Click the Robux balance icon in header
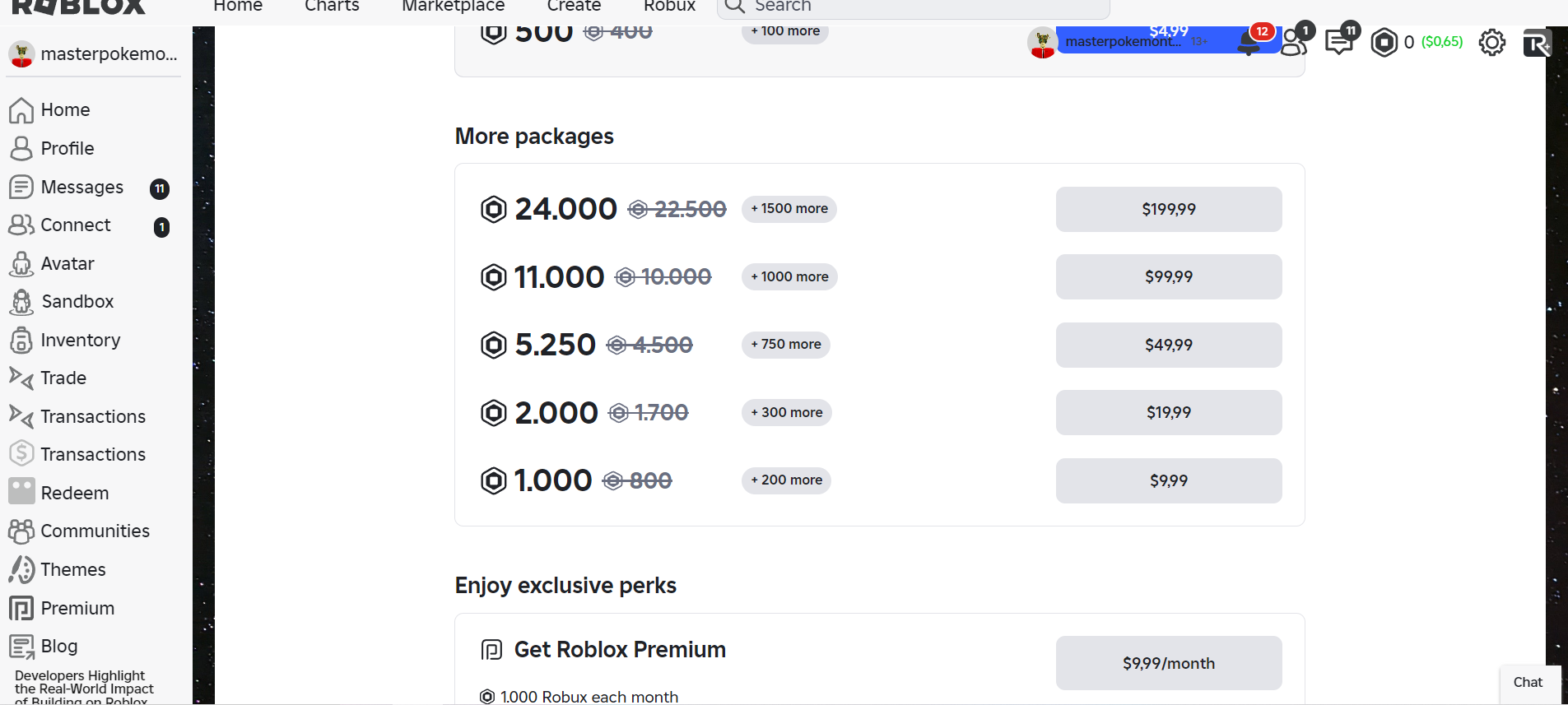Image resolution: width=1568 pixels, height=705 pixels. pos(1384,42)
